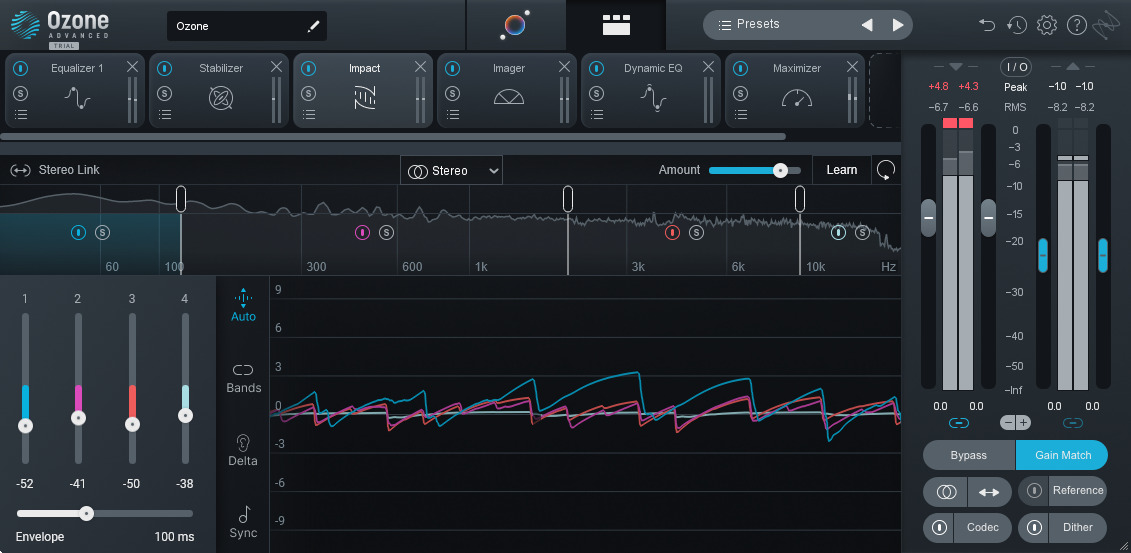Toggle Dynamic EQ module power
1131x553 pixels.
pos(597,68)
